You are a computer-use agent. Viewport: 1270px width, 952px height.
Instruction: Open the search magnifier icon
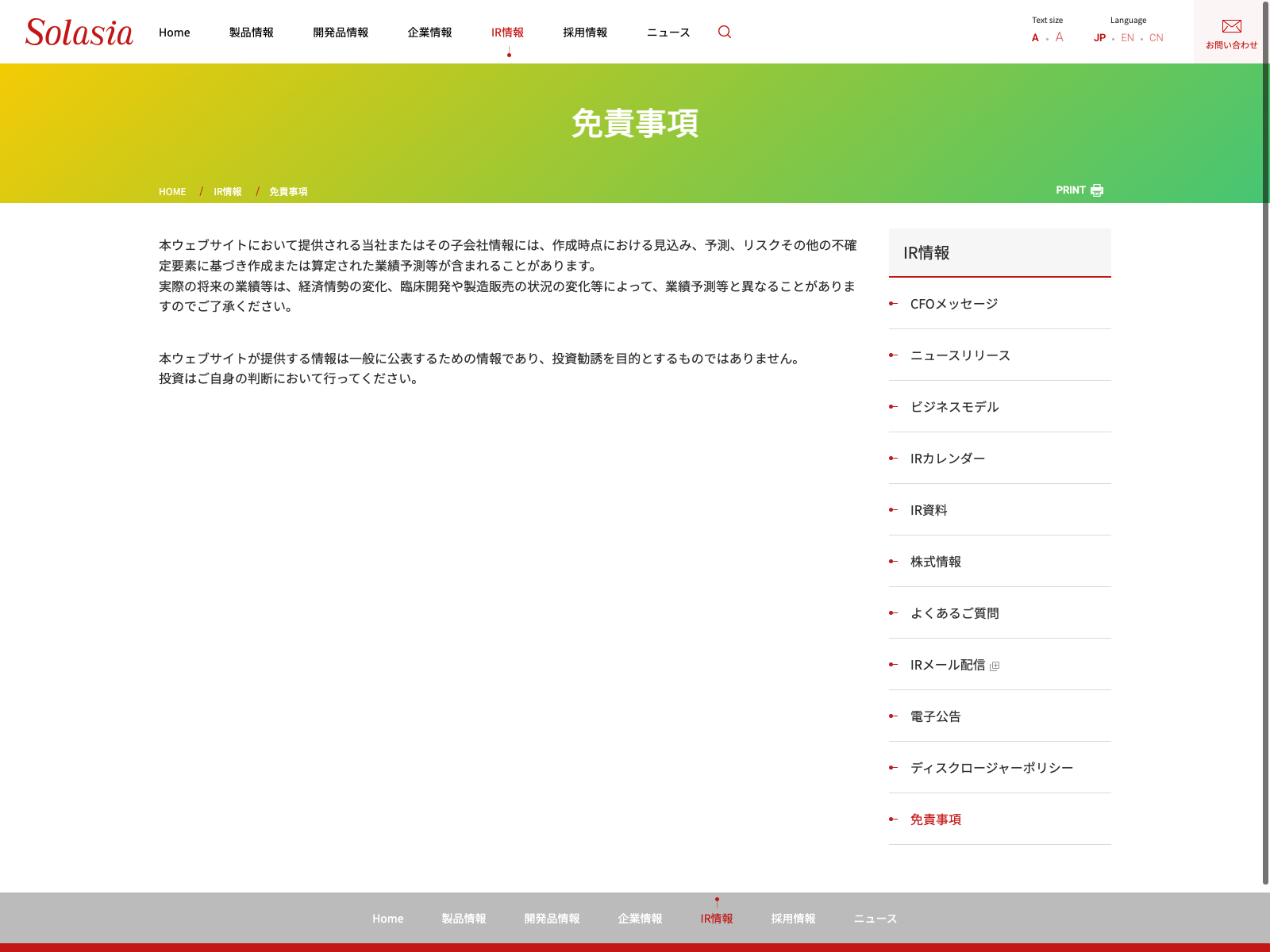coord(724,32)
